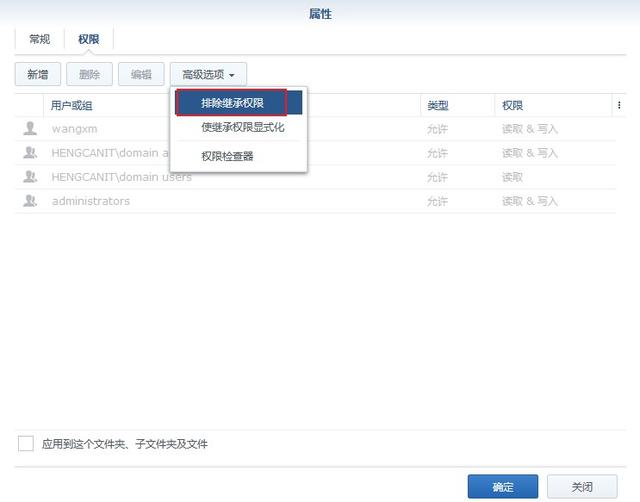Choose 排除继承权限 from the menu
The width and height of the screenshot is (640, 502).
coord(239,103)
